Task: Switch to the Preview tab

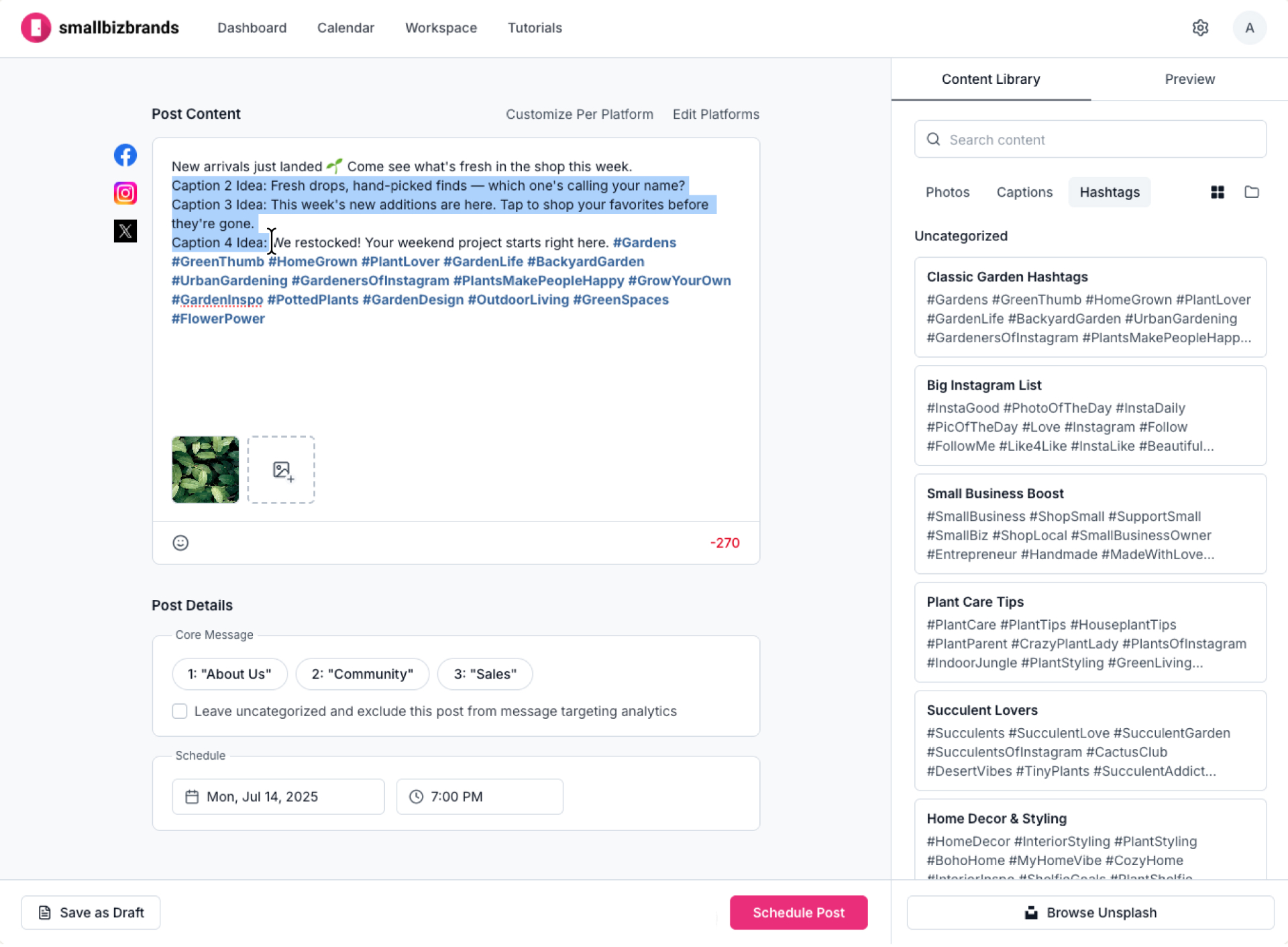Action: 1189,79
